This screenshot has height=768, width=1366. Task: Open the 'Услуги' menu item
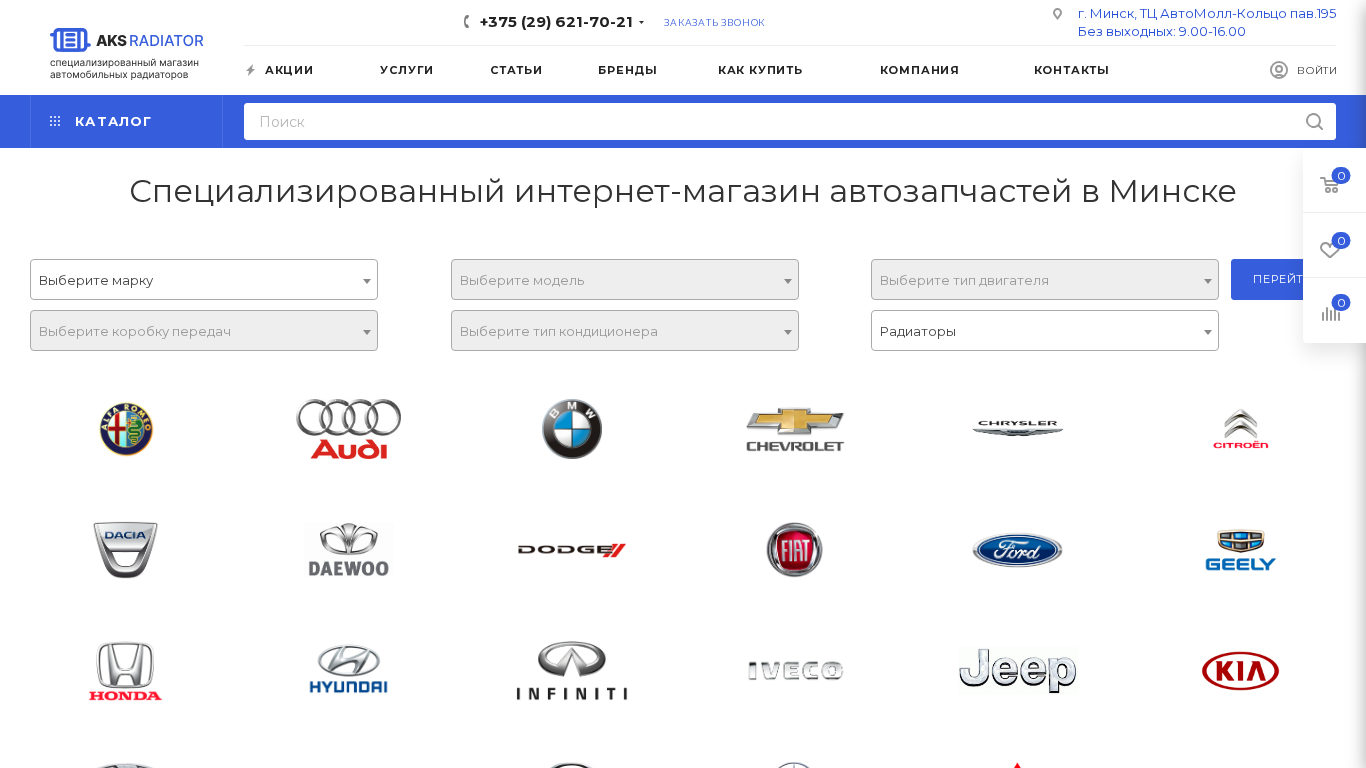[x=407, y=70]
